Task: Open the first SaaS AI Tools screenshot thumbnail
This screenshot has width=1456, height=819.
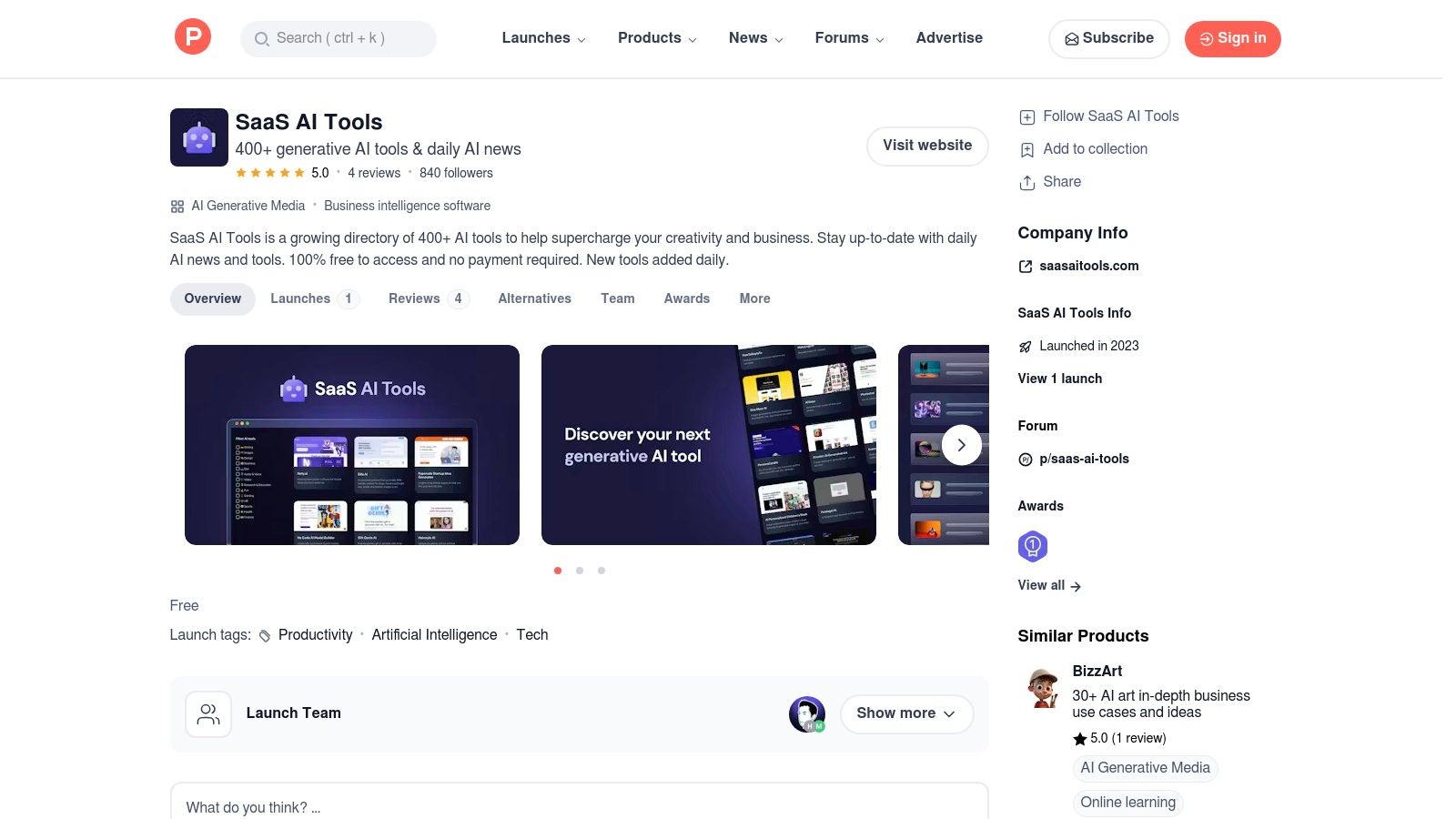Action: point(351,445)
